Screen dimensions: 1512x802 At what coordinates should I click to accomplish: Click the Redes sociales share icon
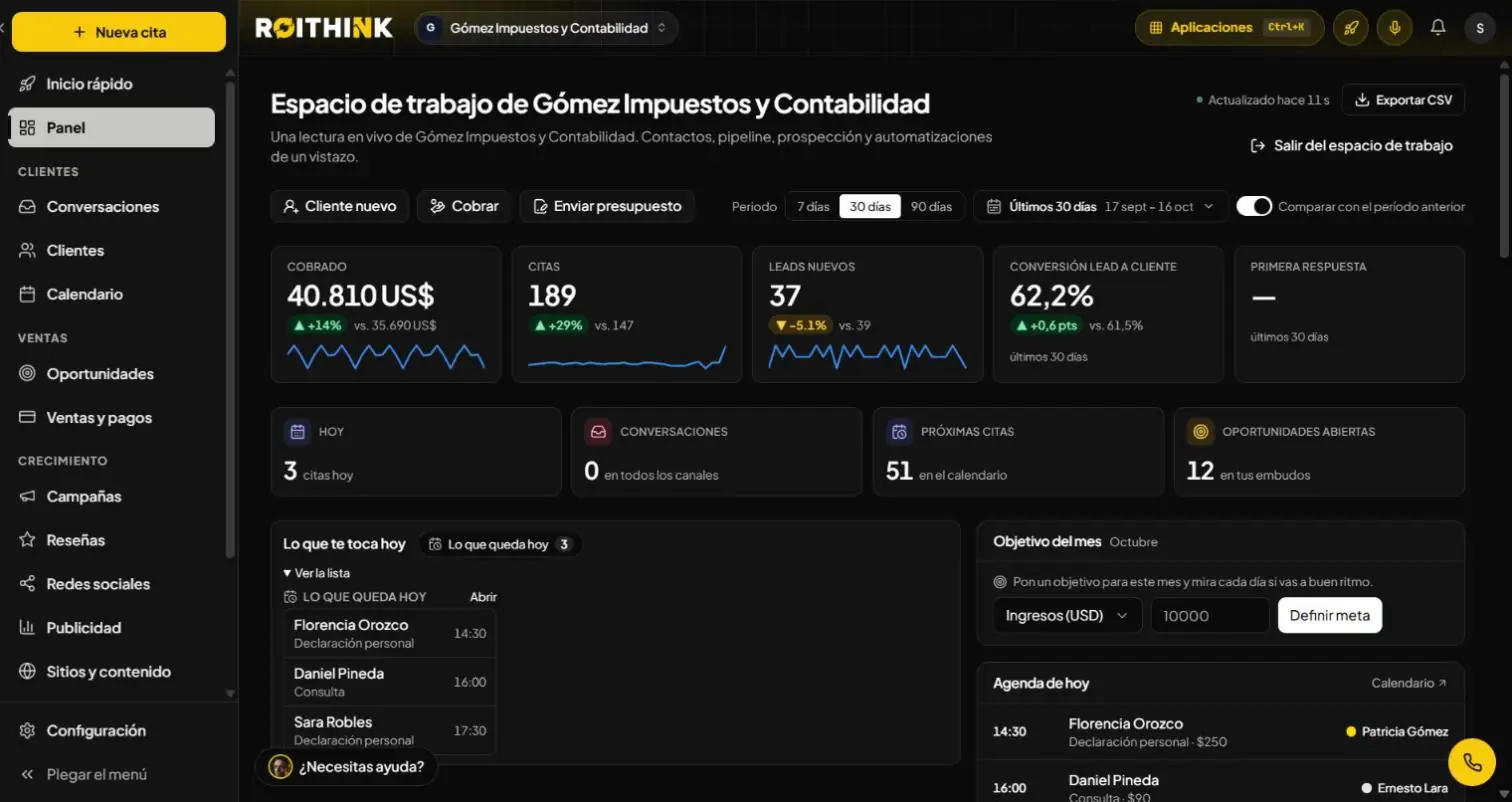pyautogui.click(x=28, y=584)
